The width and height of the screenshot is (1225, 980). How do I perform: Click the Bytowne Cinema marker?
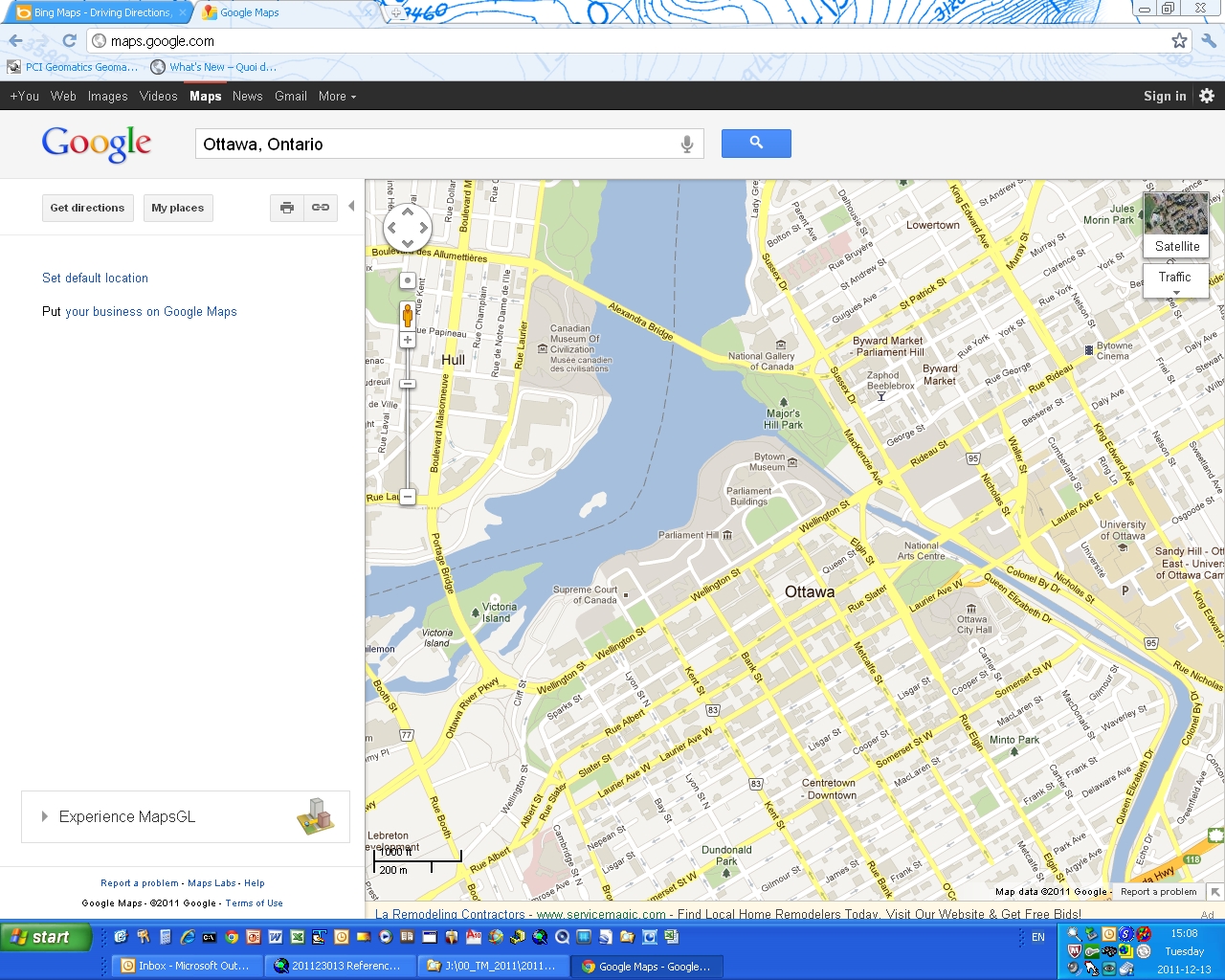point(1089,350)
